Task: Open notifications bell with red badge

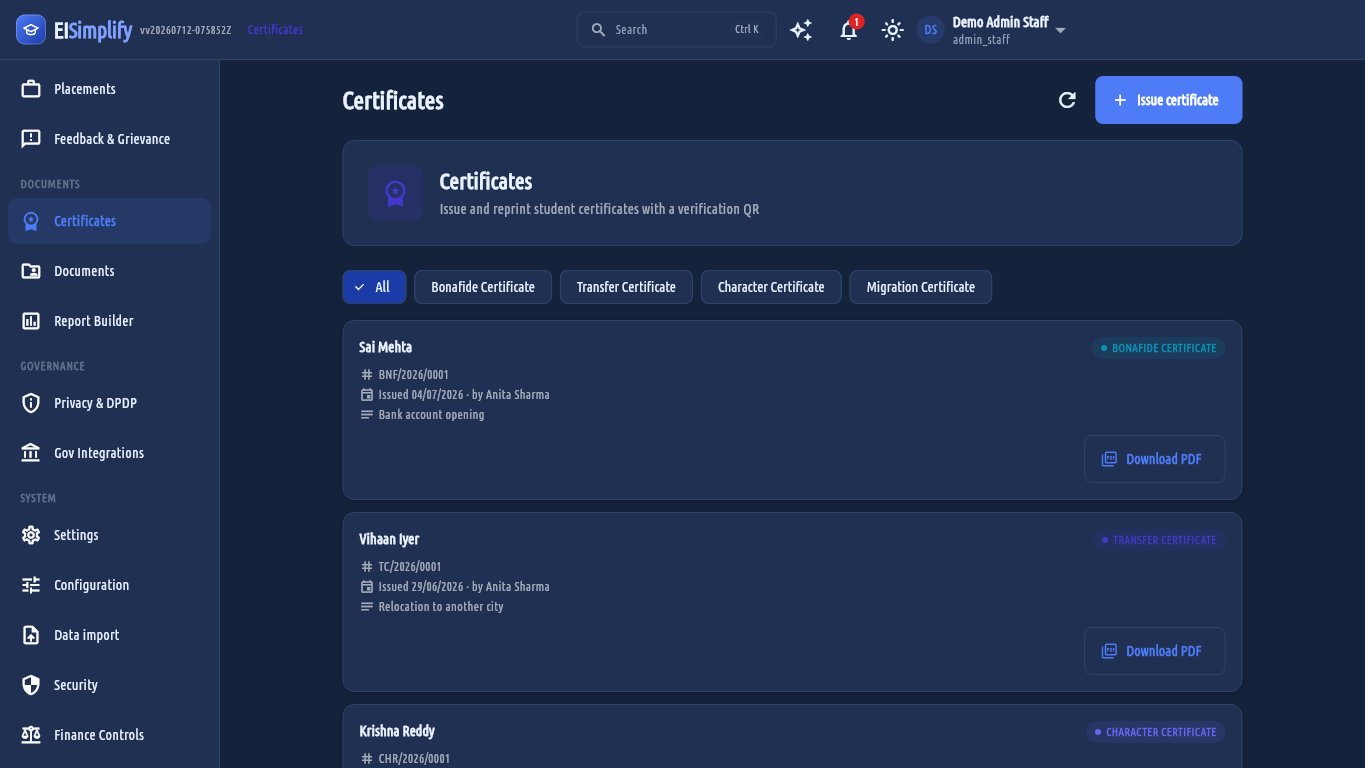Action: pos(848,30)
